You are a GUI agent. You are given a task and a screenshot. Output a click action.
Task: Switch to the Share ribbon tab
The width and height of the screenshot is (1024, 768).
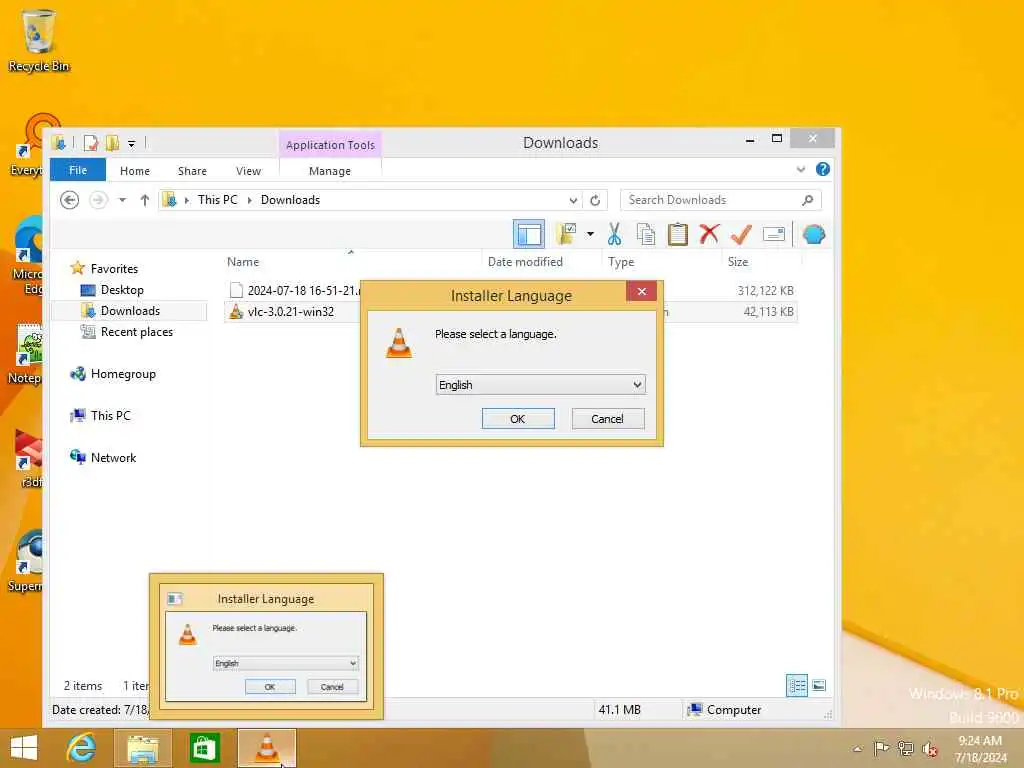coord(192,170)
